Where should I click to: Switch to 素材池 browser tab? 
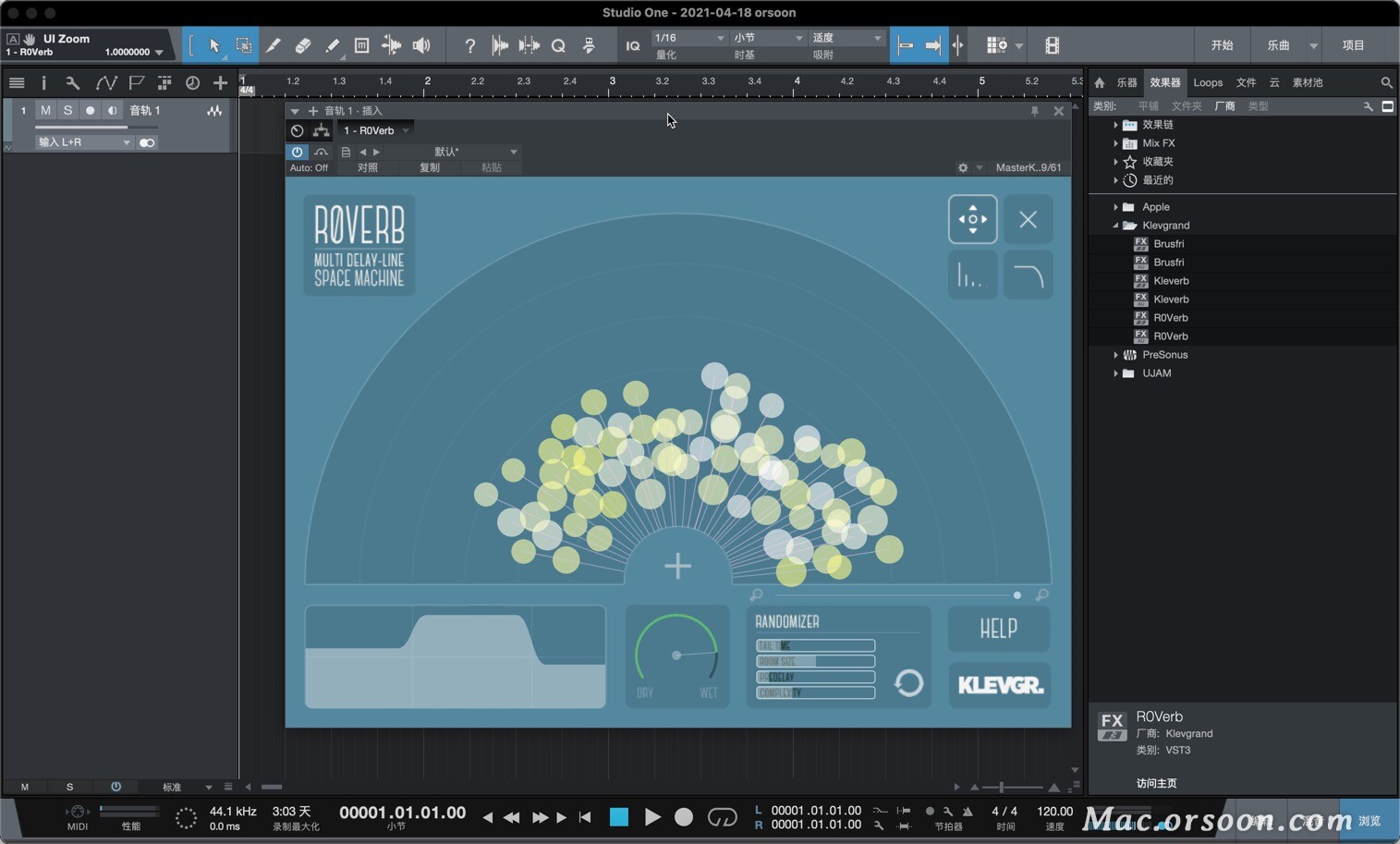click(x=1307, y=82)
